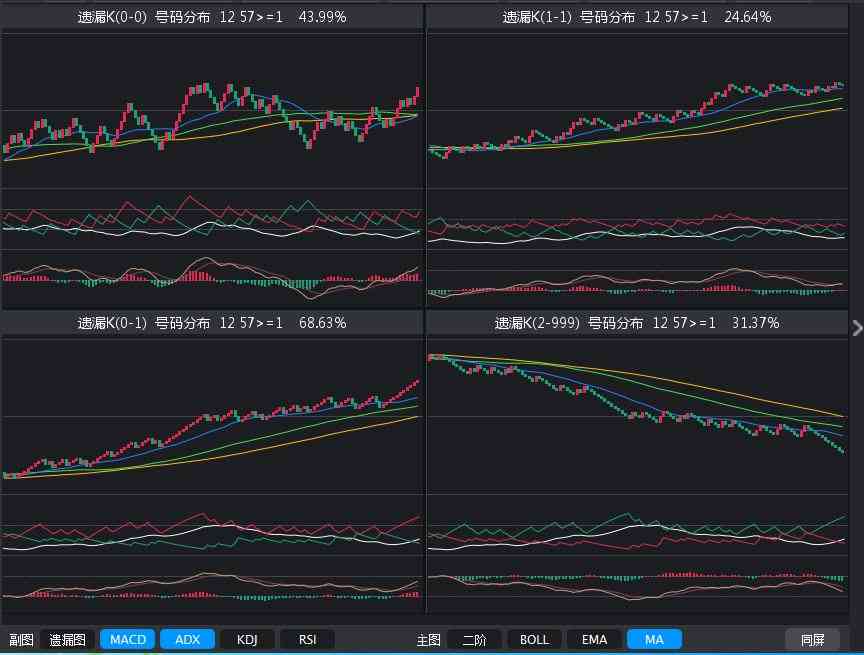
Task: Switch the sub-chart to 遗漏图
Action: pyautogui.click(x=67, y=640)
